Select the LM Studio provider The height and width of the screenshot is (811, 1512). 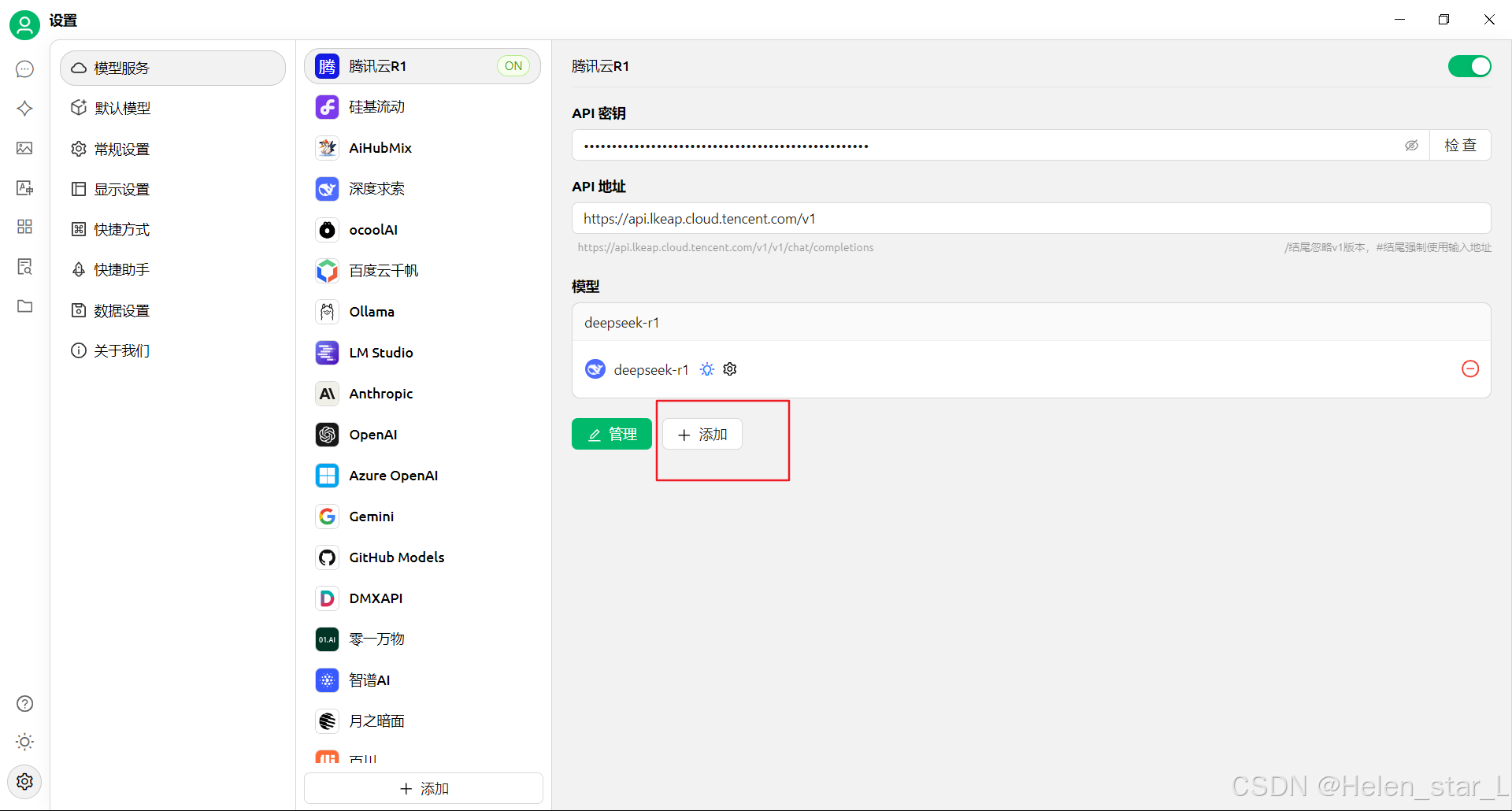click(x=423, y=353)
